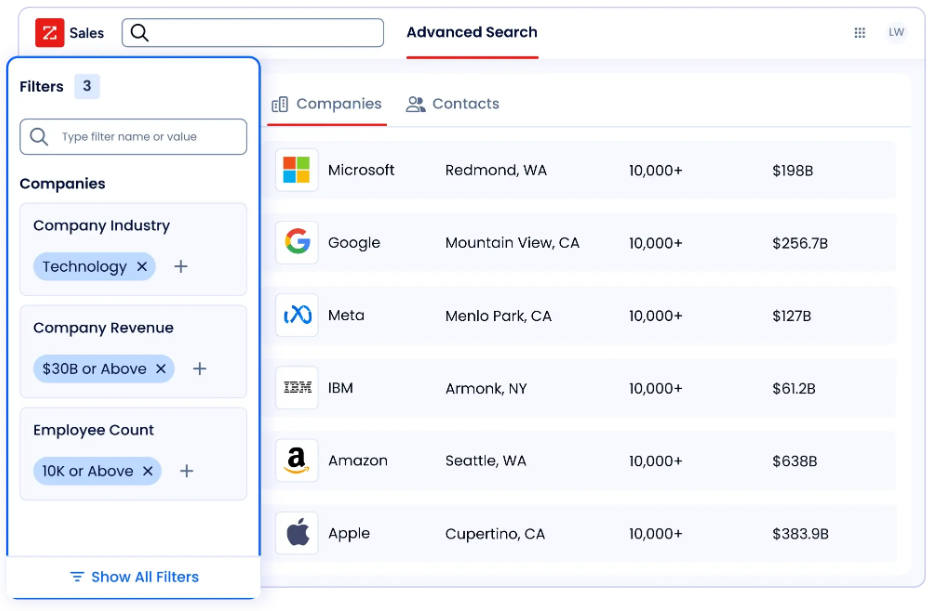This screenshot has height=611, width=936.
Task: Click the ZoomInfo Sales logo icon
Action: point(50,32)
